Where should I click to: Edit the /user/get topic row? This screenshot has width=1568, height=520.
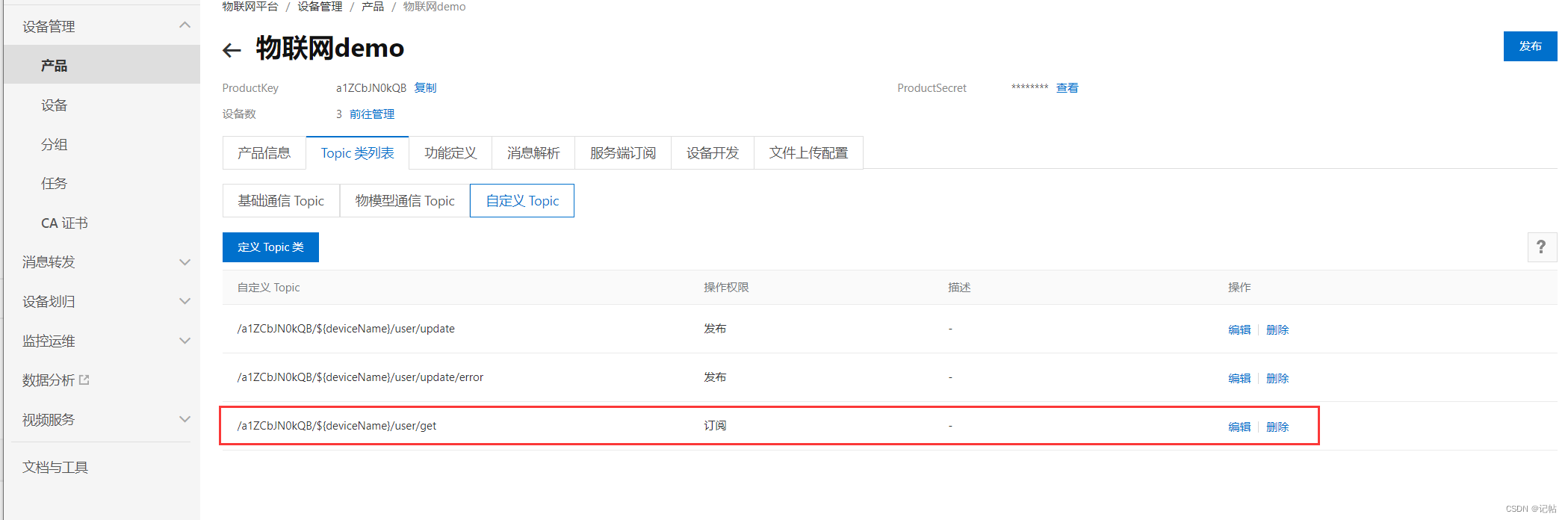click(1239, 427)
